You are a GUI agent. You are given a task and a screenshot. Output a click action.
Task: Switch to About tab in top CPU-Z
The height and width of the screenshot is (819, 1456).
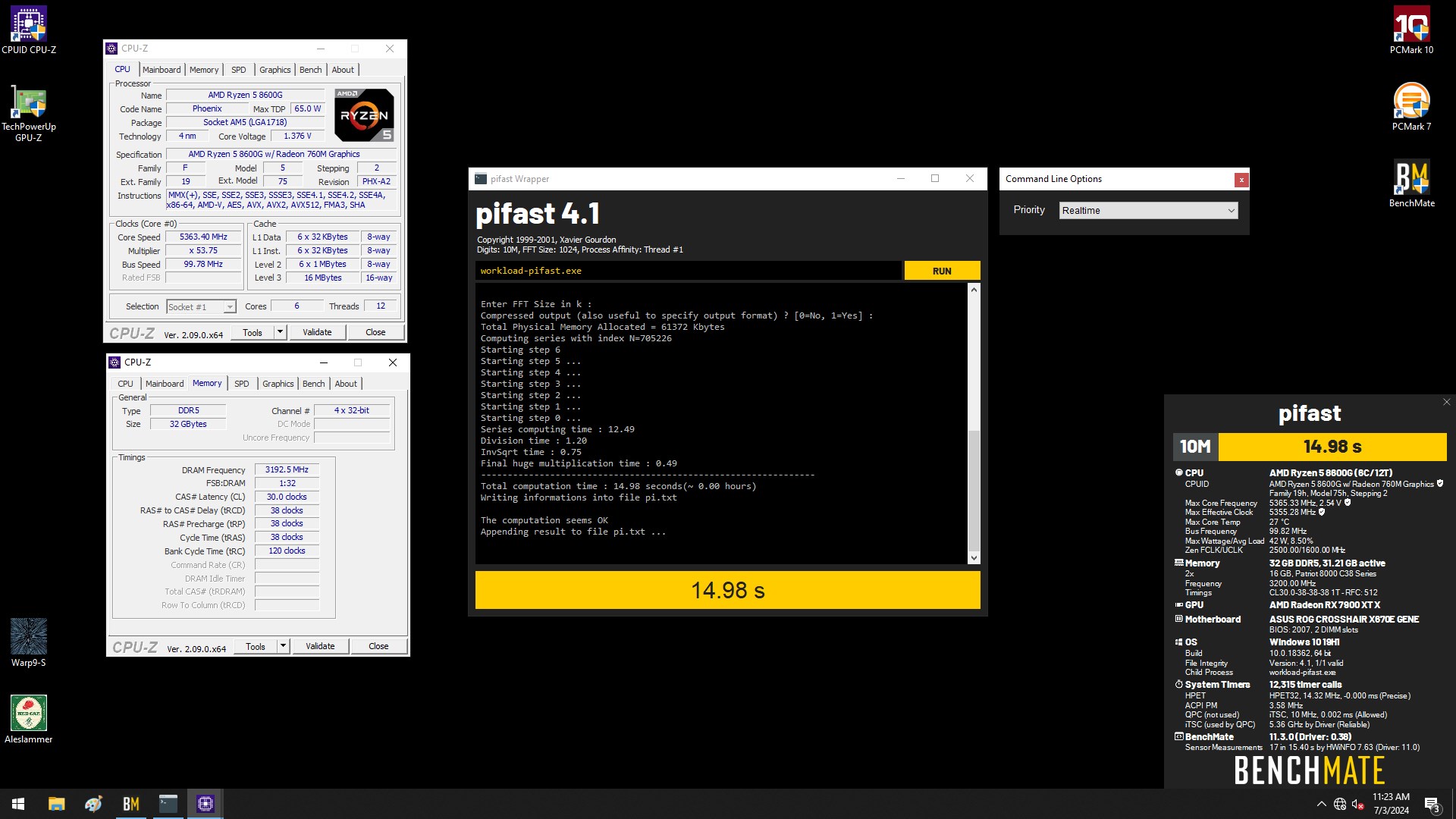343,70
